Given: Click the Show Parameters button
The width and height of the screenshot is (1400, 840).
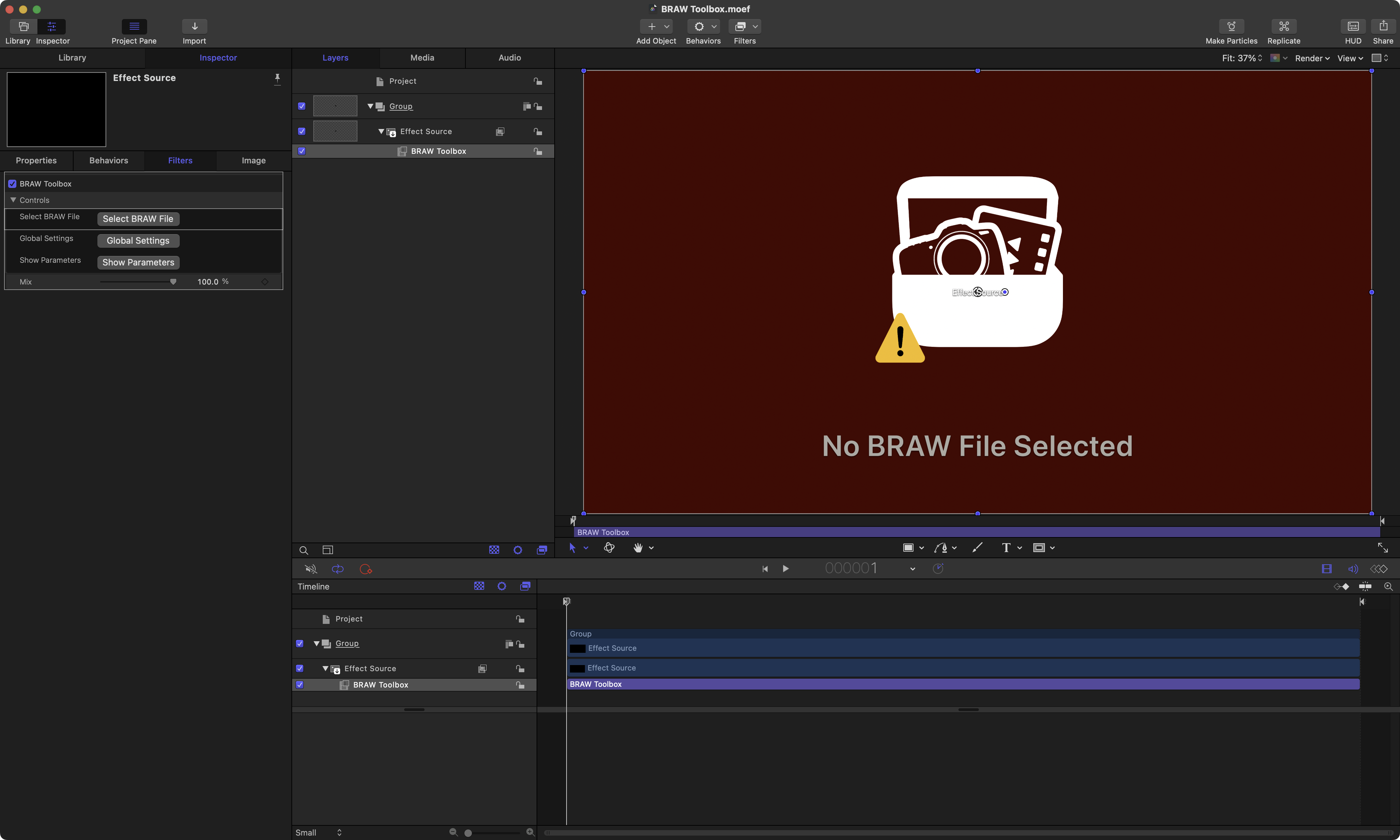Looking at the screenshot, I should point(138,263).
